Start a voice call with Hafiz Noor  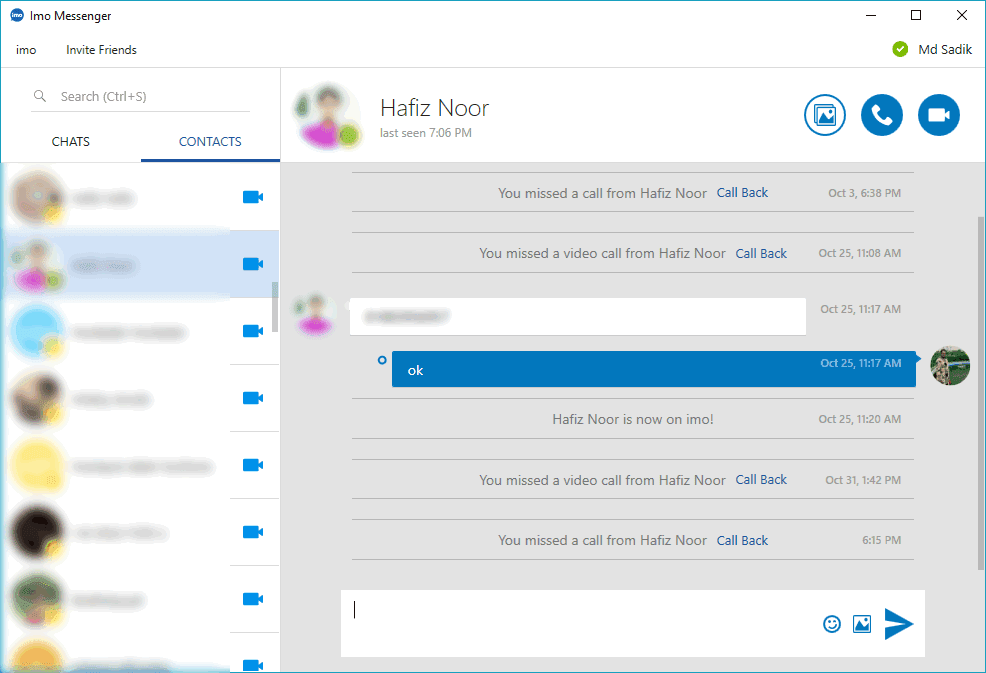coord(882,115)
